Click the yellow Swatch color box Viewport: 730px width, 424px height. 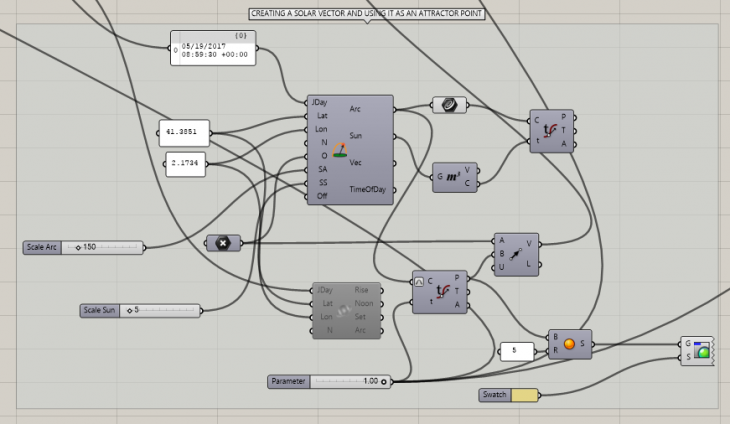[524, 396]
